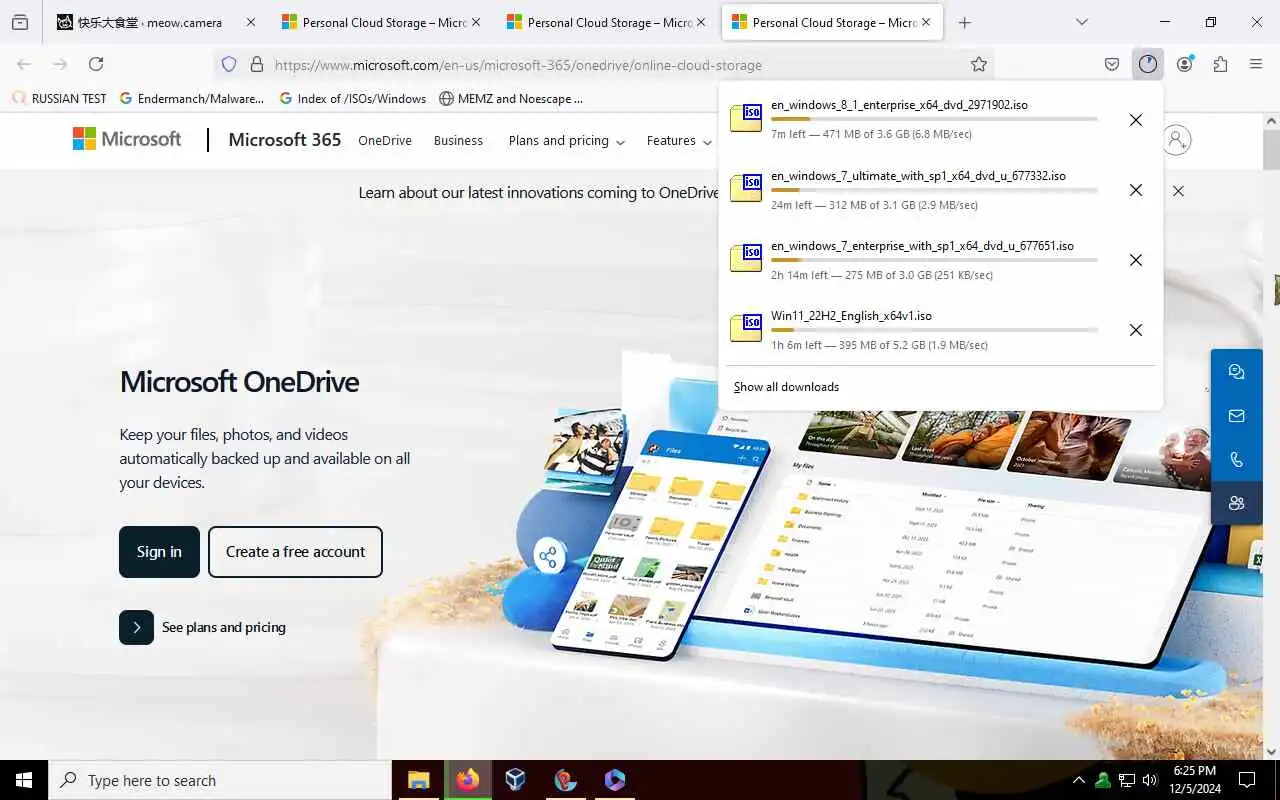This screenshot has width=1280, height=800.
Task: Click the Win11_22H2 download progress bar
Action: 934,329
